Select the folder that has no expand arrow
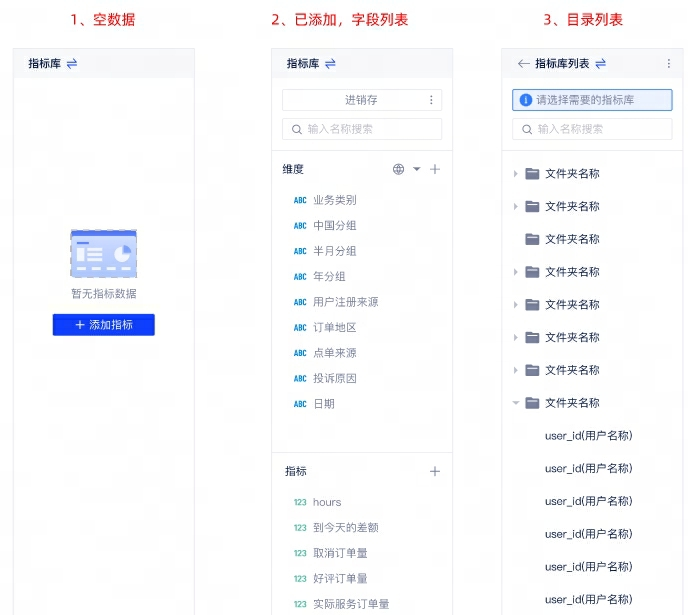Screen dimensions: 695x615 point(571,239)
